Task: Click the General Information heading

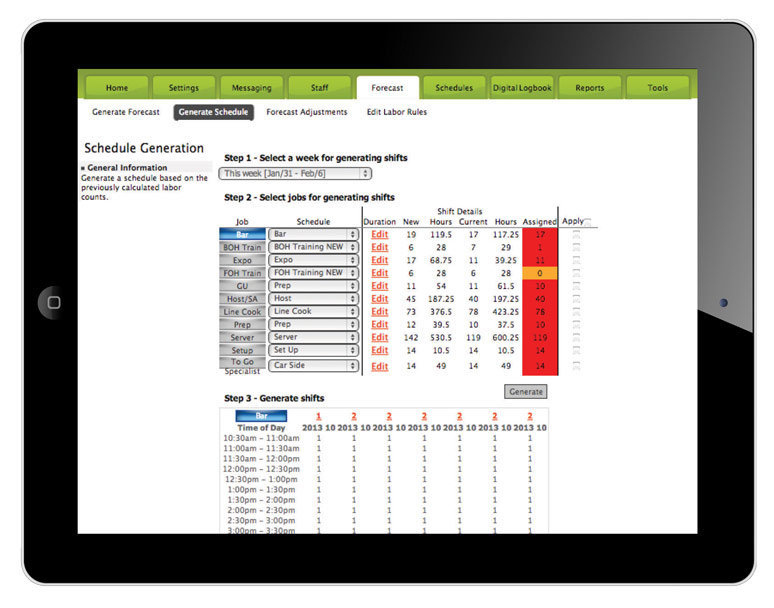Action: [x=127, y=167]
